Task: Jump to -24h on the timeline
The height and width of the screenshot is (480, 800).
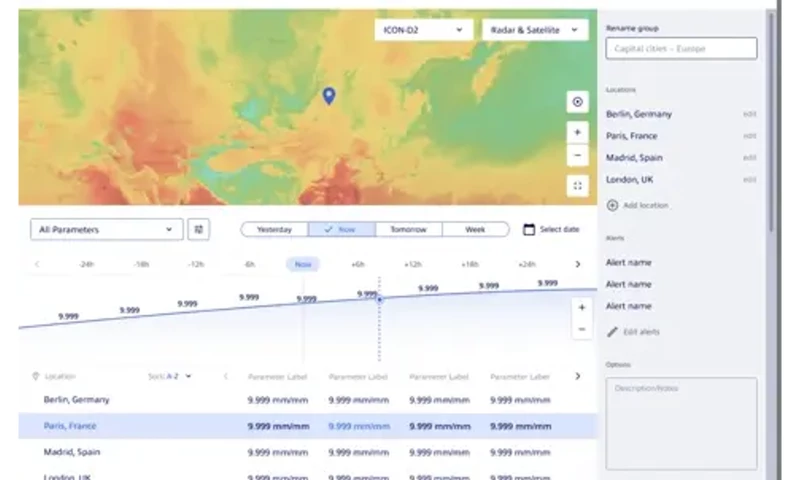Action: pyautogui.click(x=86, y=264)
